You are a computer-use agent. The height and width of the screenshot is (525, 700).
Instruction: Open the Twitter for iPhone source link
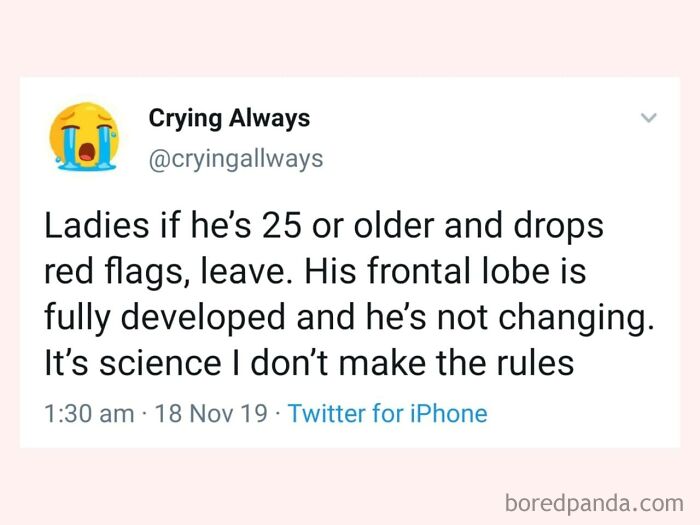pyautogui.click(x=388, y=413)
